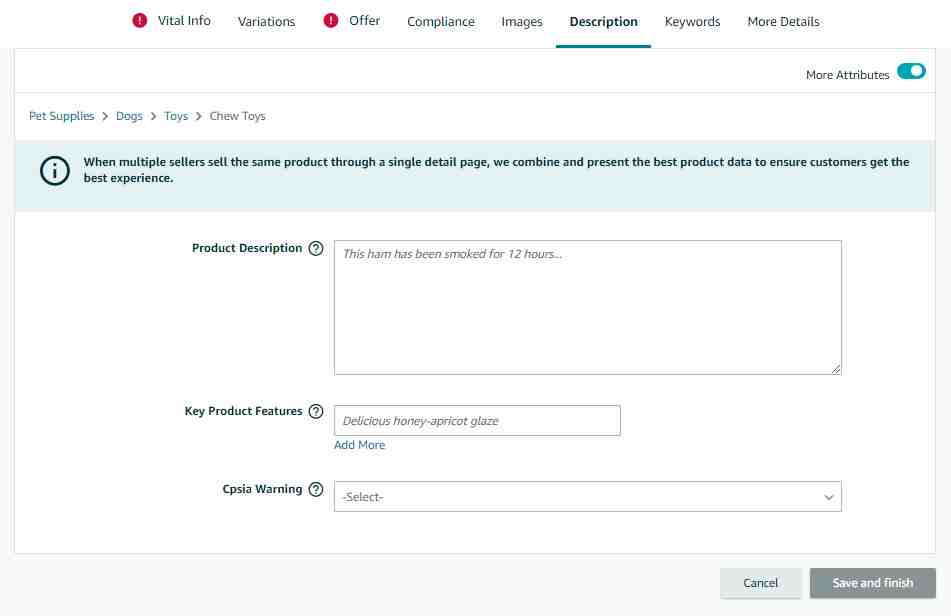Image resolution: width=951 pixels, height=616 pixels.
Task: Switch to the Keywords tab
Action: pyautogui.click(x=693, y=22)
